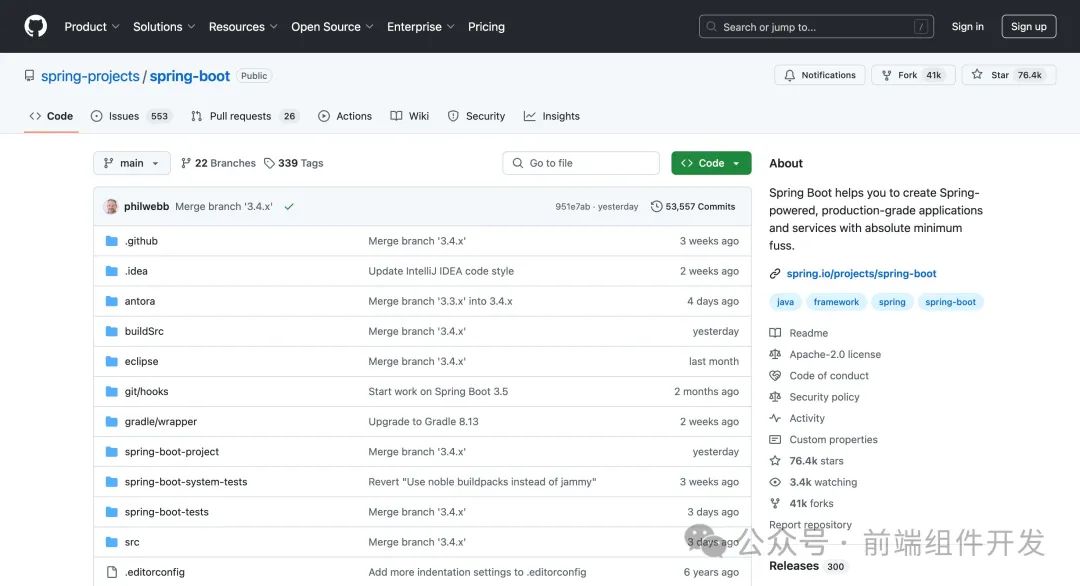Screen dimensions: 1080x586
Task: Expand the Solutions menu
Action: click(x=164, y=27)
